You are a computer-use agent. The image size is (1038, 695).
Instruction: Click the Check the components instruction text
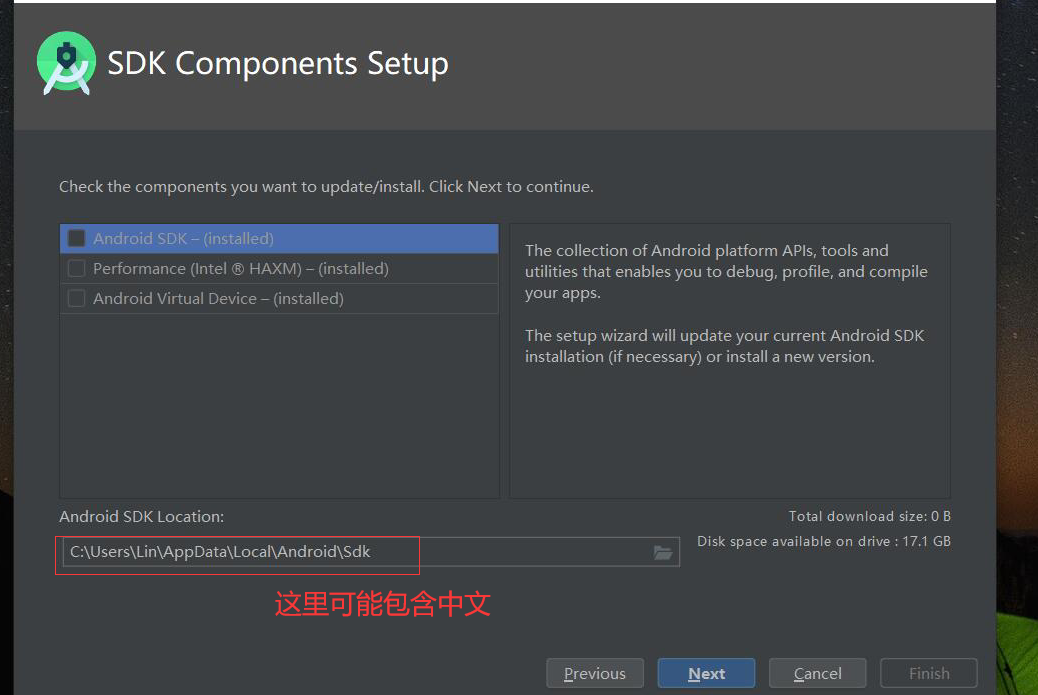pyautogui.click(x=326, y=187)
